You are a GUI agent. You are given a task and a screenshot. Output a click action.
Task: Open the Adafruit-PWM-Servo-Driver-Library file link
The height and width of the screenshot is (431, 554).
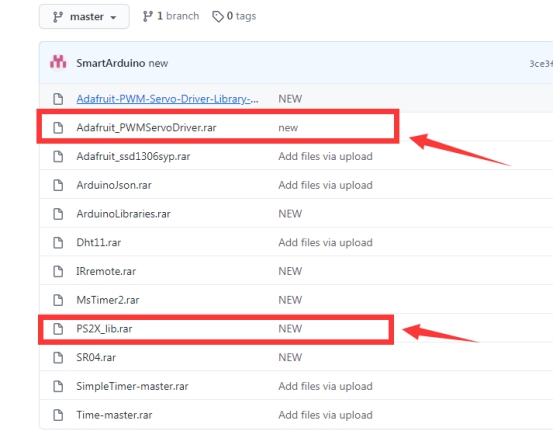(x=167, y=99)
